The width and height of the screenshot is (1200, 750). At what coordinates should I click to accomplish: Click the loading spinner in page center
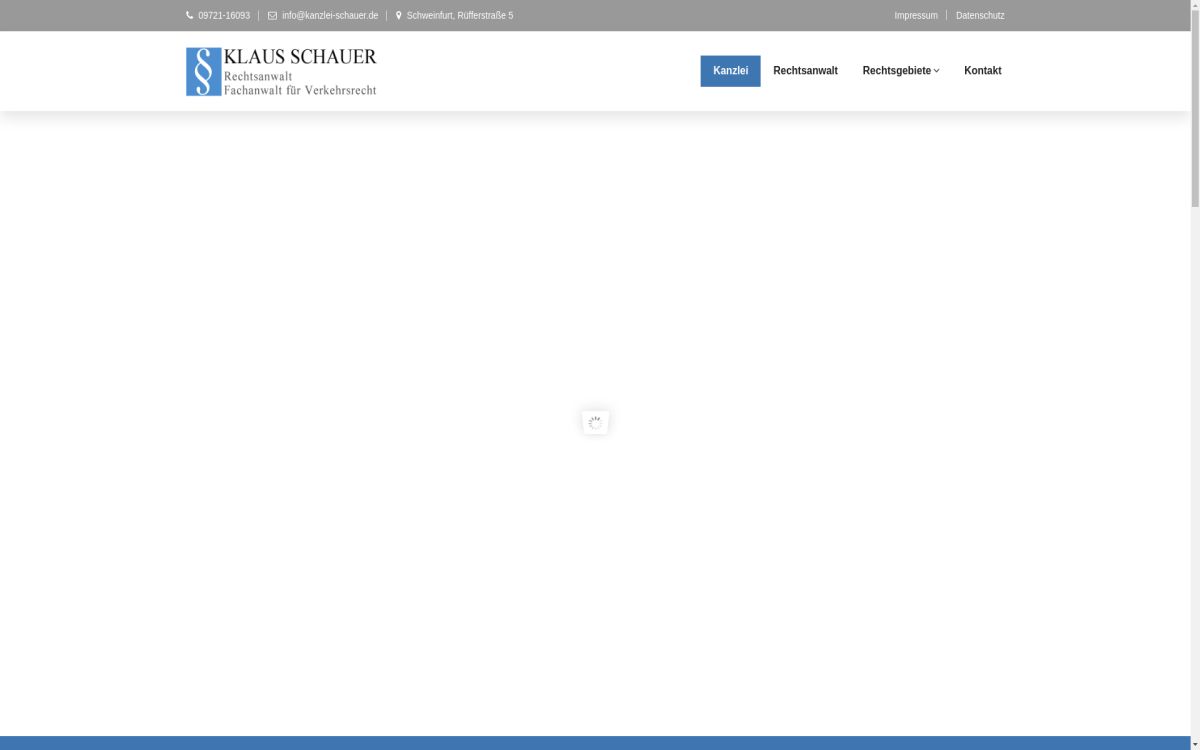[x=595, y=423]
